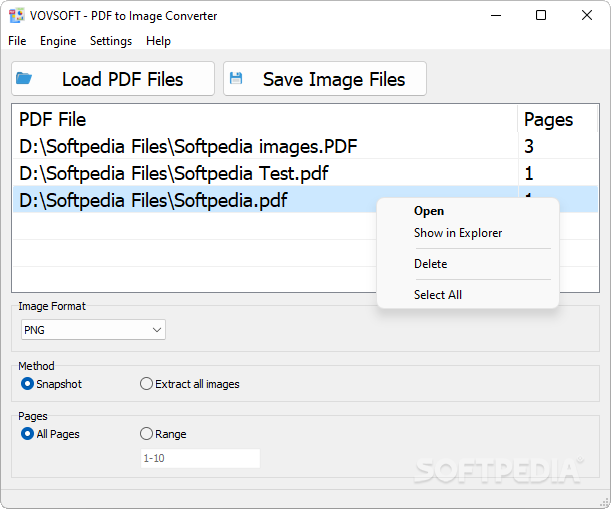Choose Delete from the context menu
This screenshot has height=509, width=611.
(468, 264)
